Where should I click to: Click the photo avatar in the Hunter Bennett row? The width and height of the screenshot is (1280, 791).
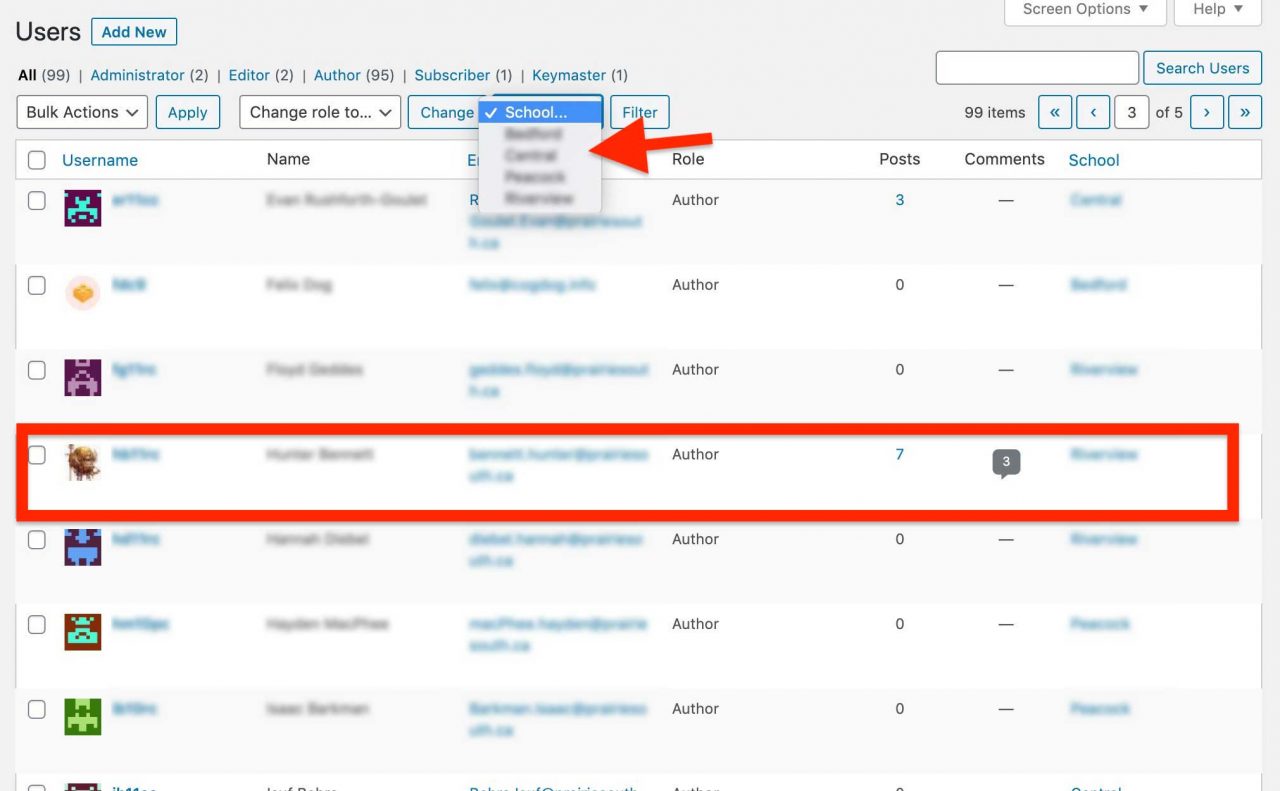coord(83,463)
